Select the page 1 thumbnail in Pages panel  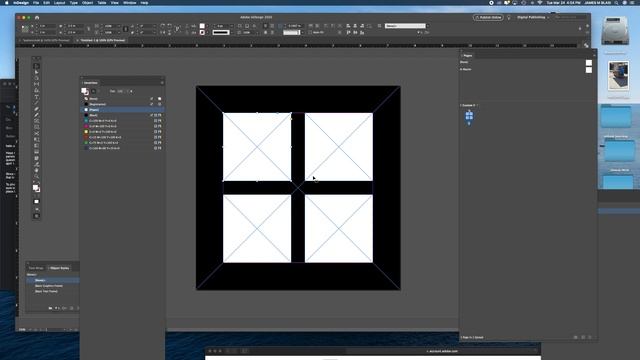(x=469, y=116)
